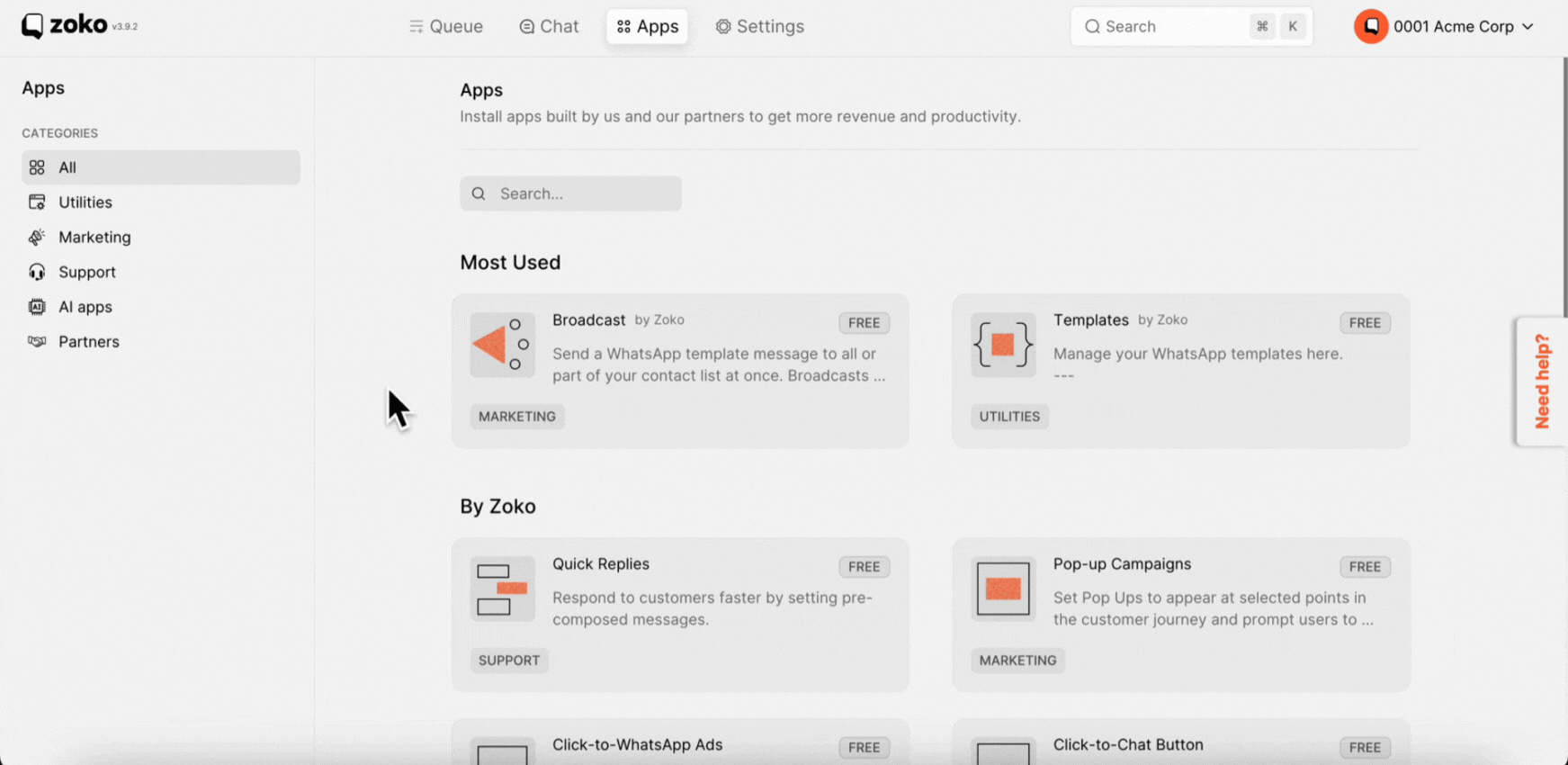1568x765 pixels.
Task: Click the MARKETING tag on Pop-up Campaigns card
Action: [1018, 661]
